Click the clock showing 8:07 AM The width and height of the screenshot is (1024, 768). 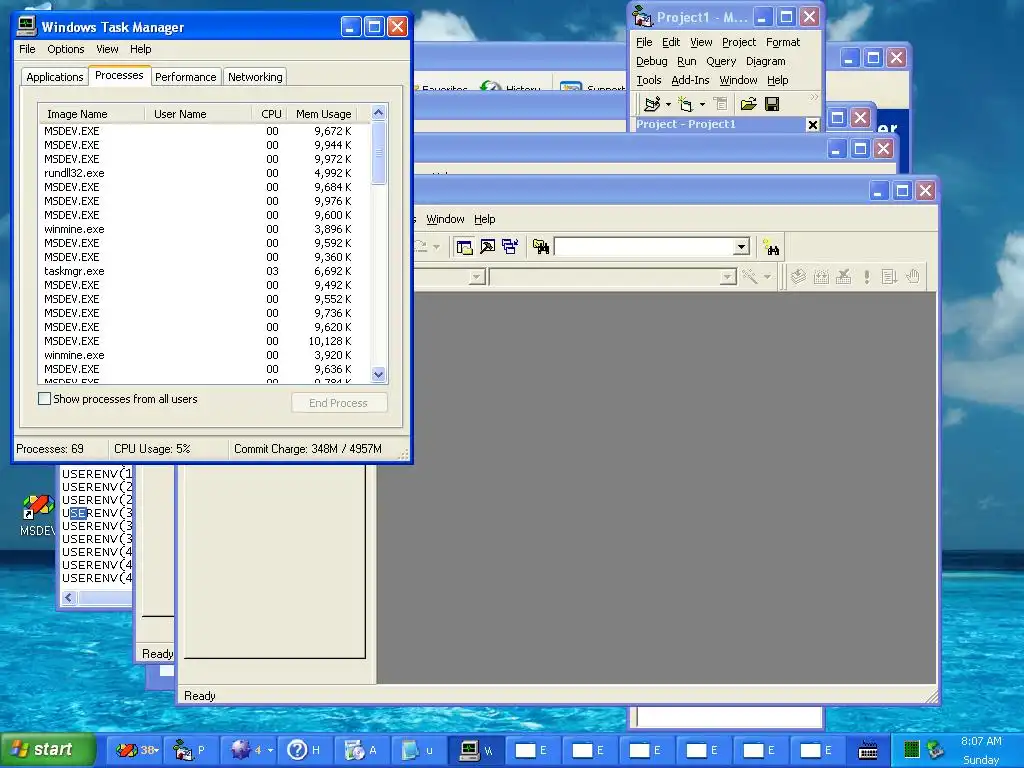tap(981, 741)
